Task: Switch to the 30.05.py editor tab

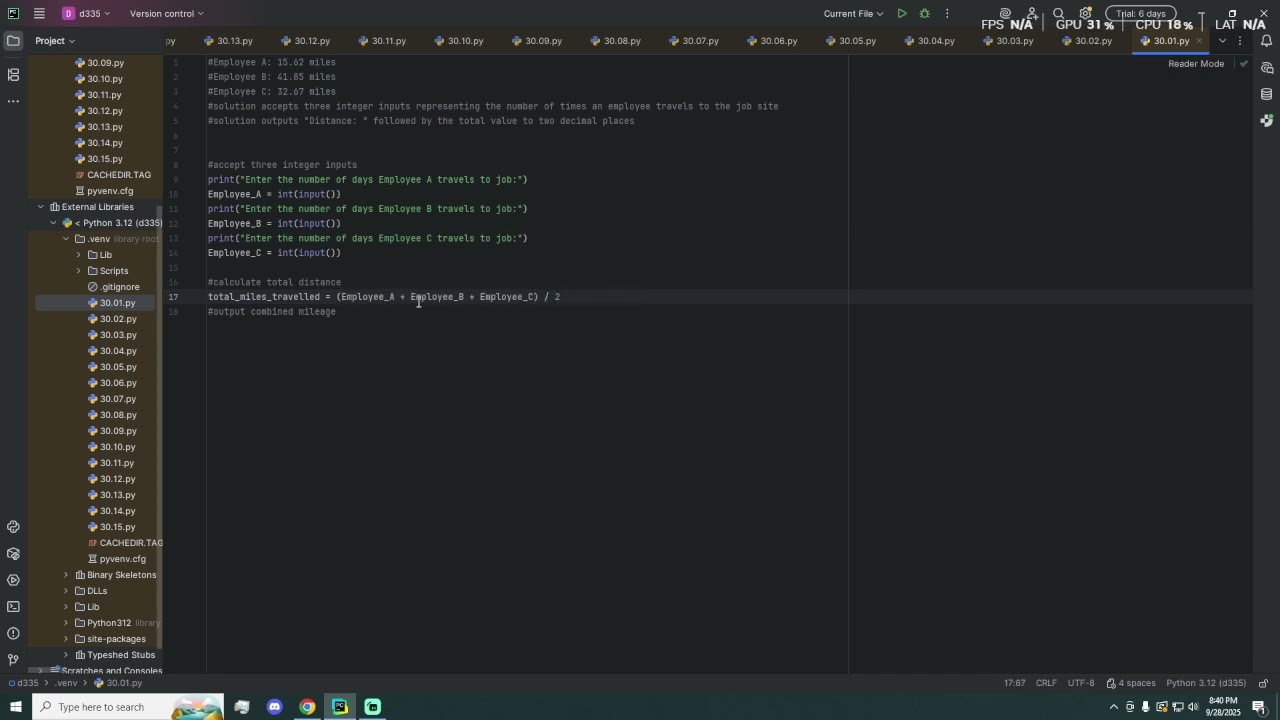Action: point(850,41)
